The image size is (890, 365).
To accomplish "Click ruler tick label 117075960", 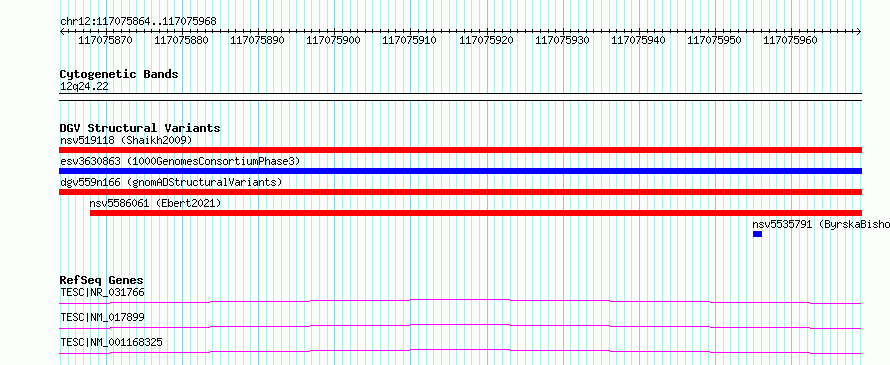I will 790,40.
